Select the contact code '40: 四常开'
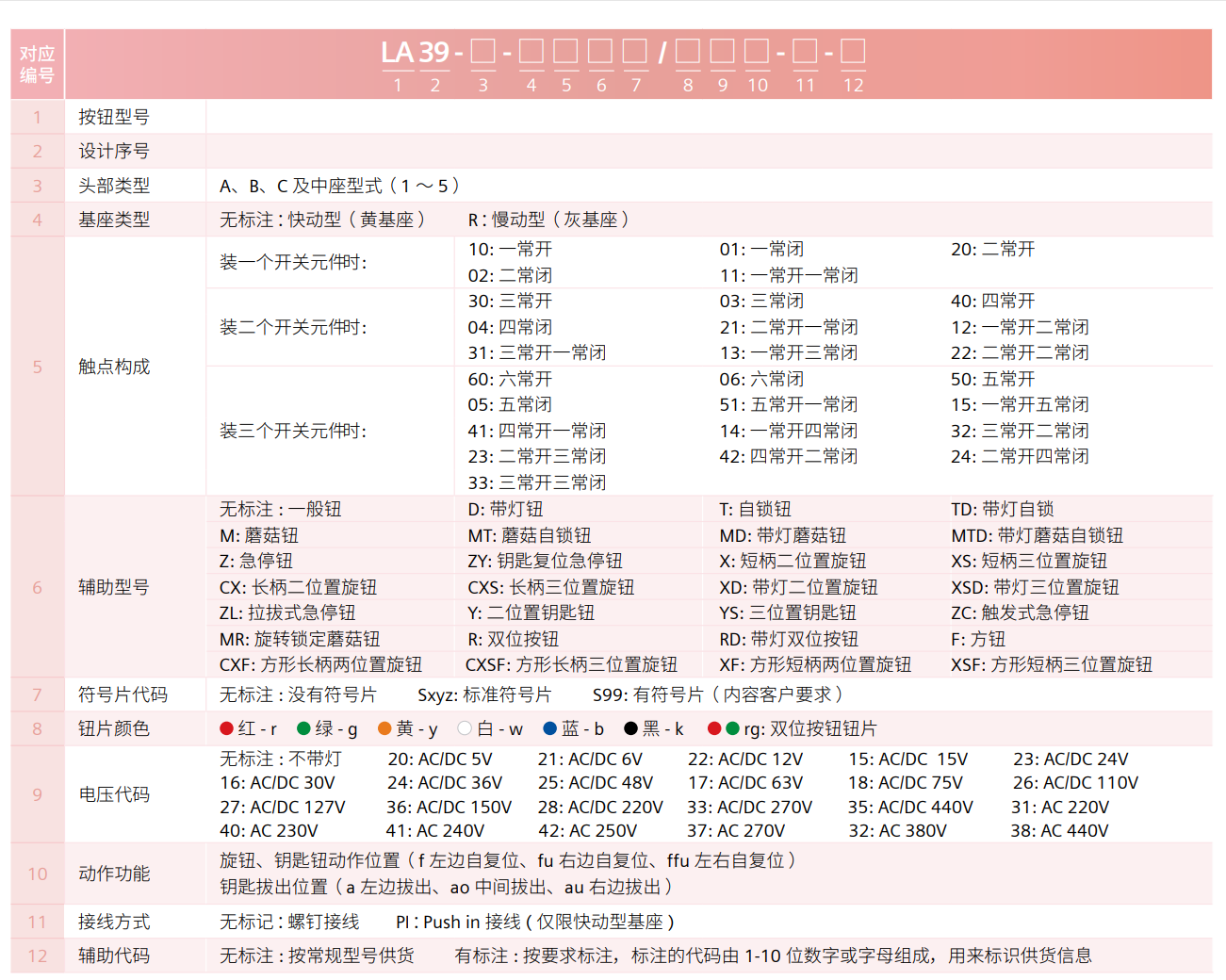This screenshot has width=1226, height=980. pyautogui.click(x=992, y=301)
